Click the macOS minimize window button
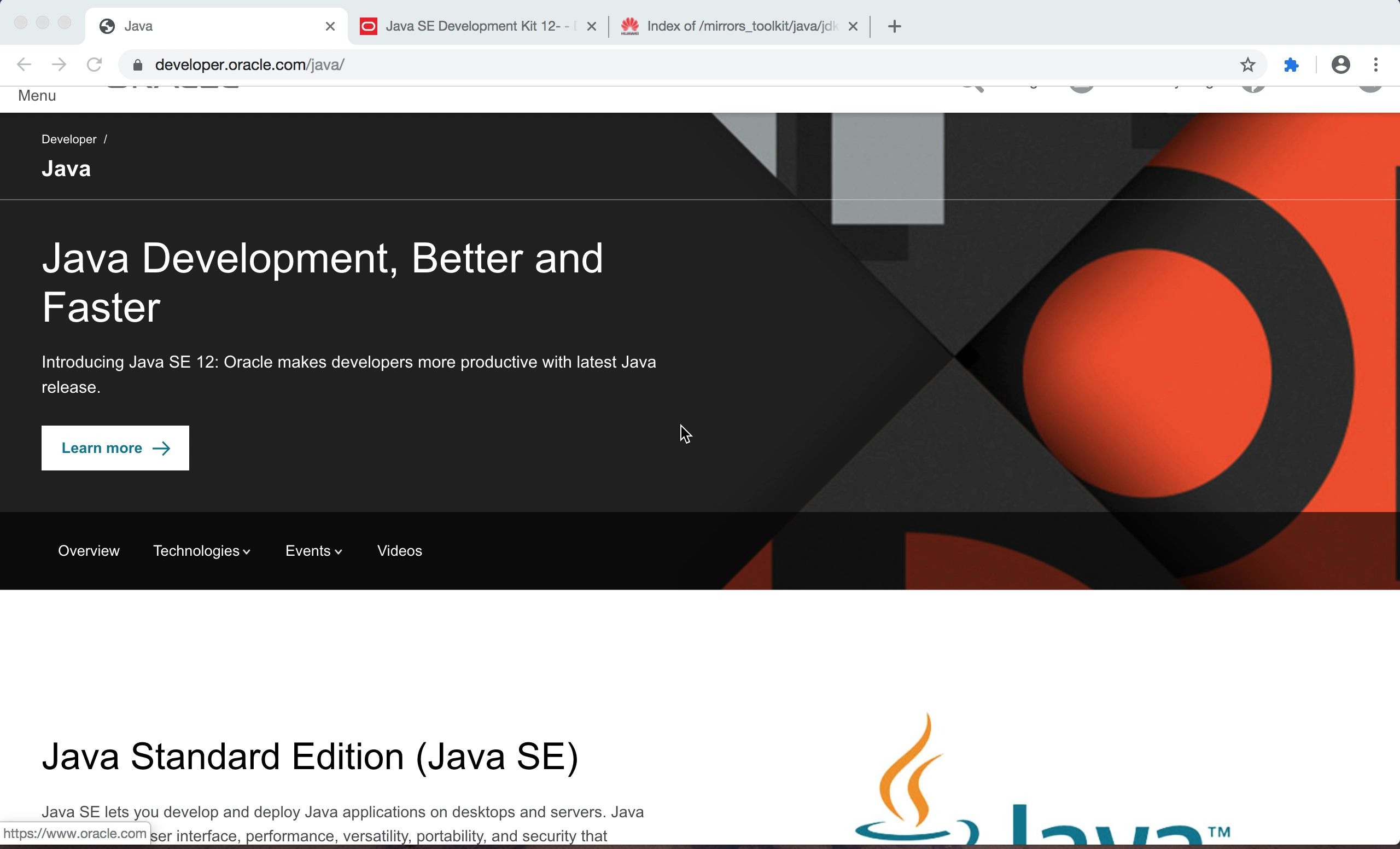Viewport: 1400px width, 849px height. [43, 22]
